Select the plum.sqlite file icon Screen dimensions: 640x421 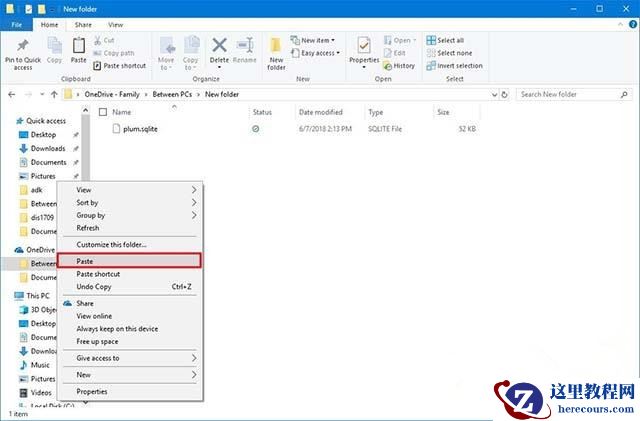click(x=116, y=129)
